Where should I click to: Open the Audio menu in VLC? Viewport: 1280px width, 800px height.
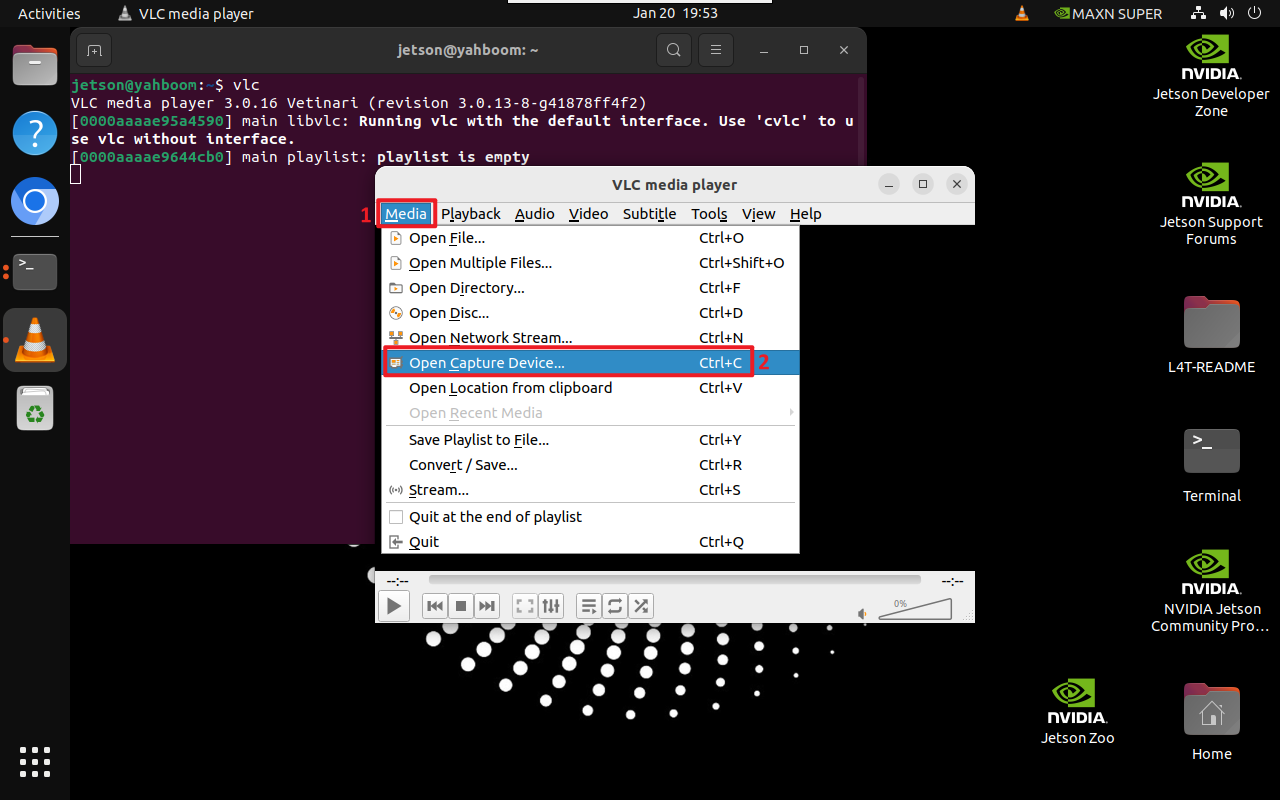(535, 213)
